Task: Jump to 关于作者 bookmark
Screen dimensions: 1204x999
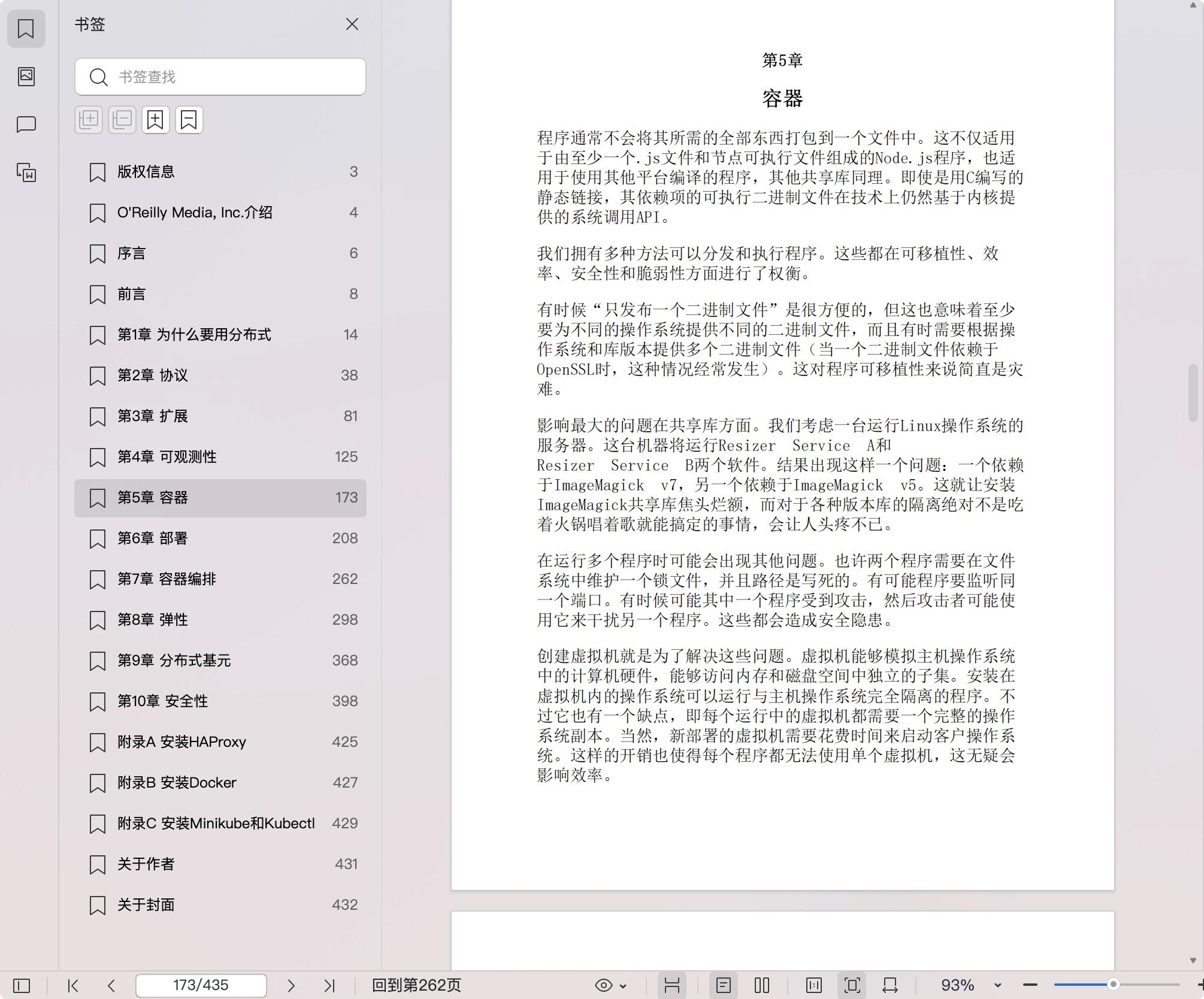Action: 220,864
